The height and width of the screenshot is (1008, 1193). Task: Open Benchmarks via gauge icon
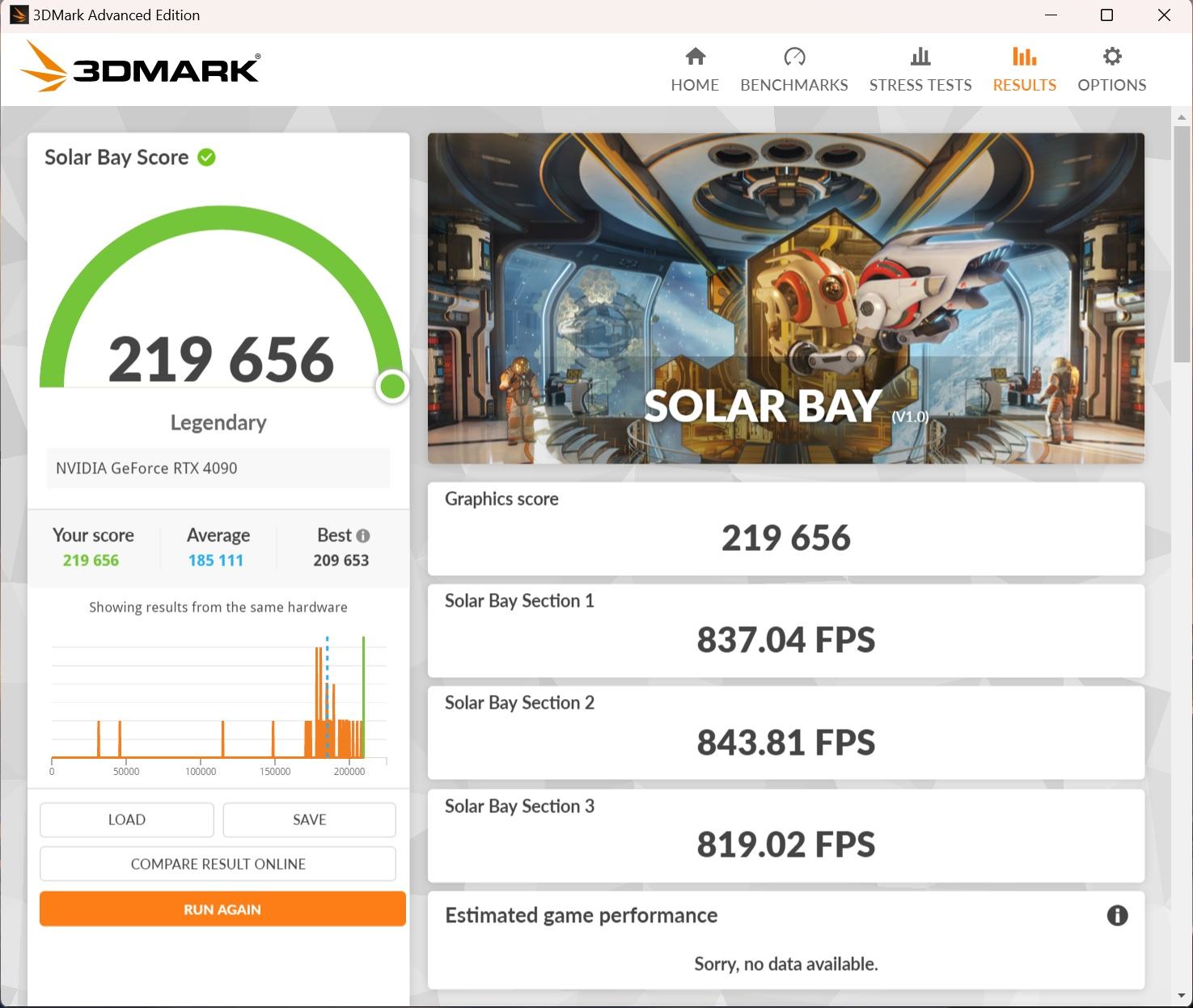click(x=794, y=56)
